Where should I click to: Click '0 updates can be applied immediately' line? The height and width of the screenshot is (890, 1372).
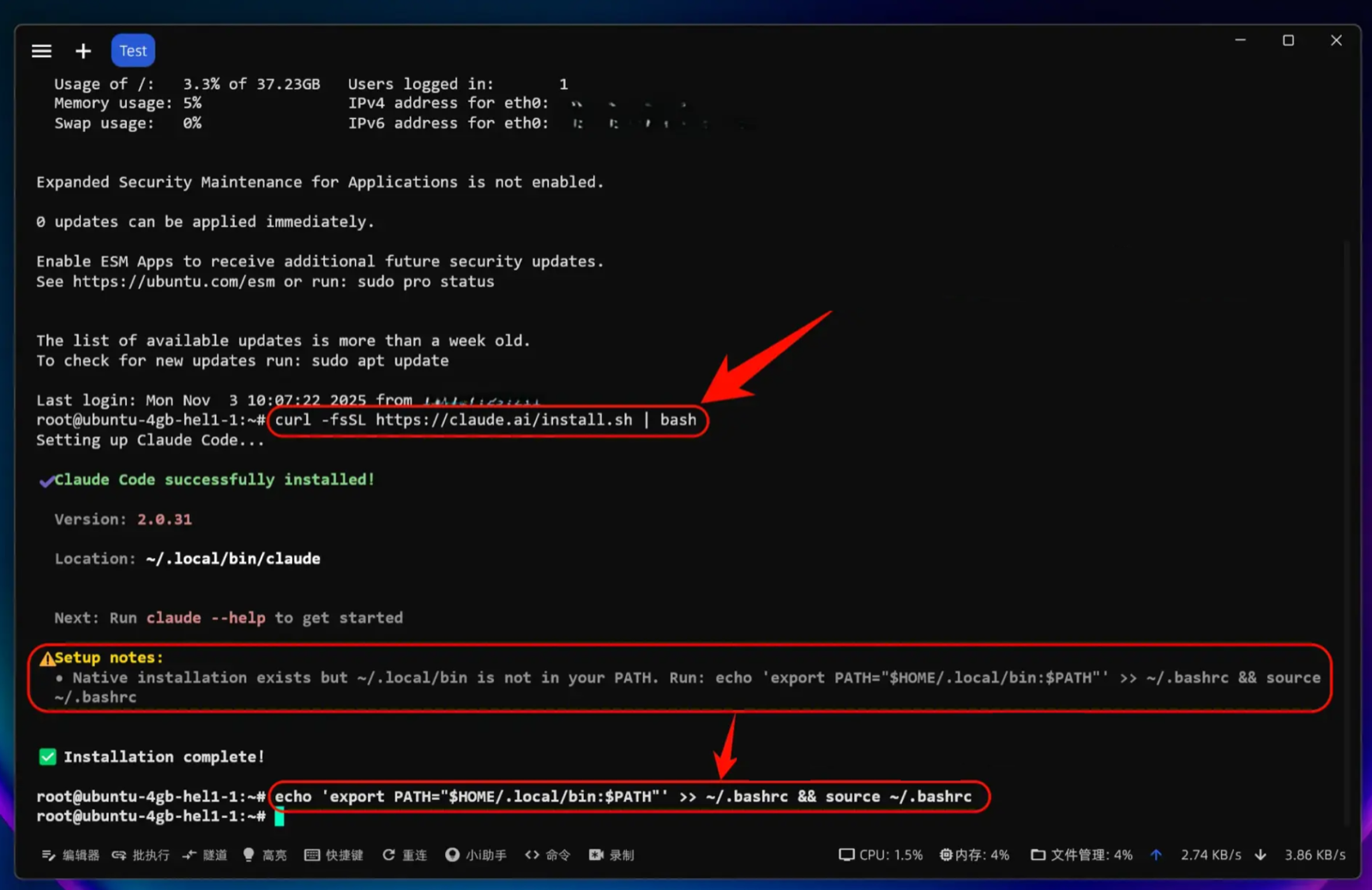[x=205, y=222]
